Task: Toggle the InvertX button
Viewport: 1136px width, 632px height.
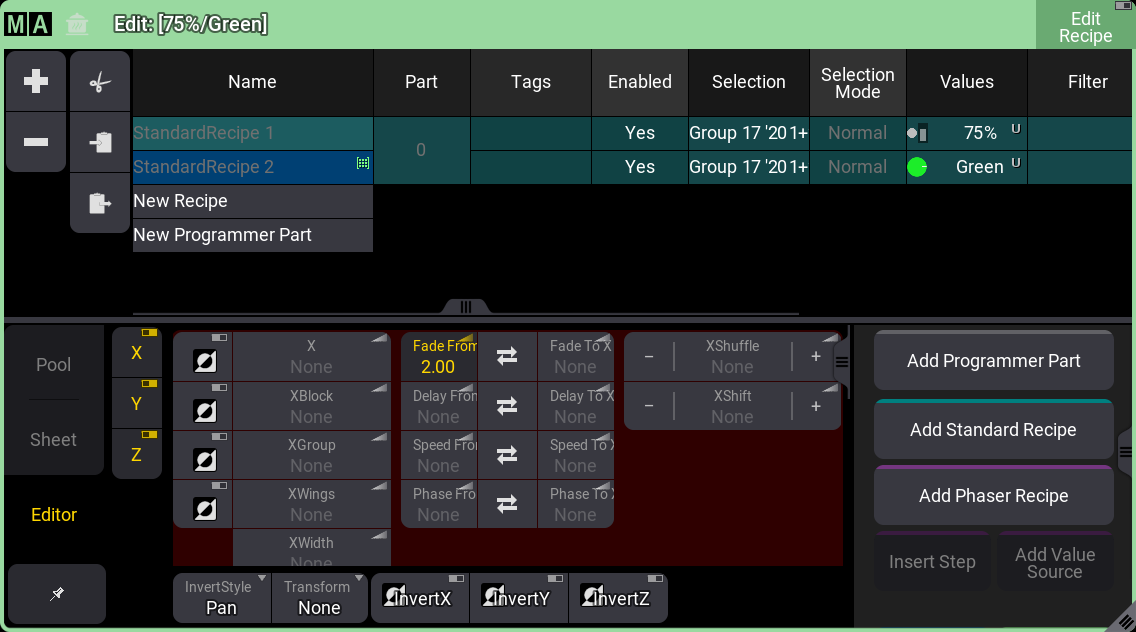Action: pyautogui.click(x=420, y=598)
